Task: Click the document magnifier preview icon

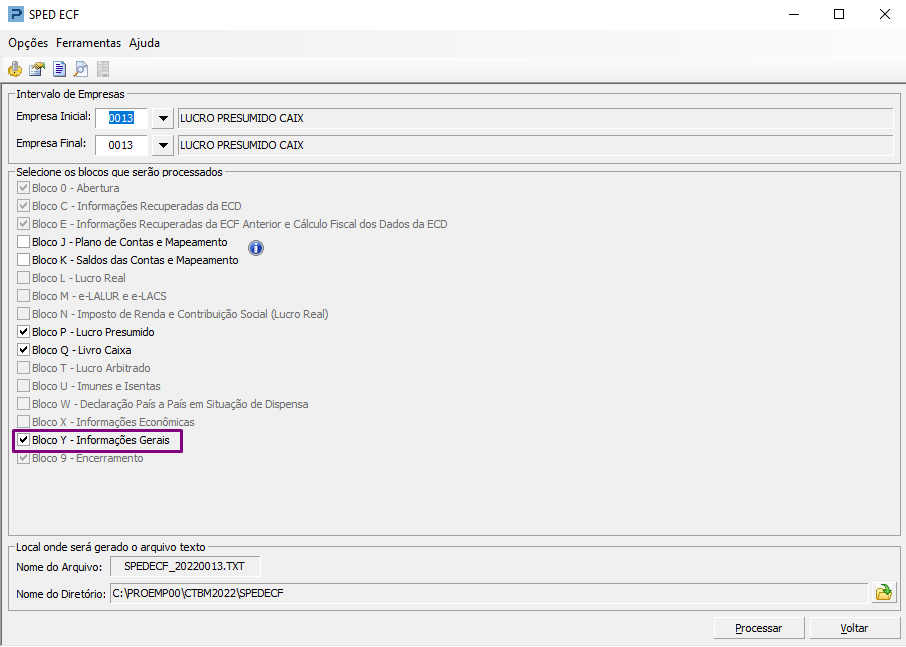Action: click(x=81, y=69)
